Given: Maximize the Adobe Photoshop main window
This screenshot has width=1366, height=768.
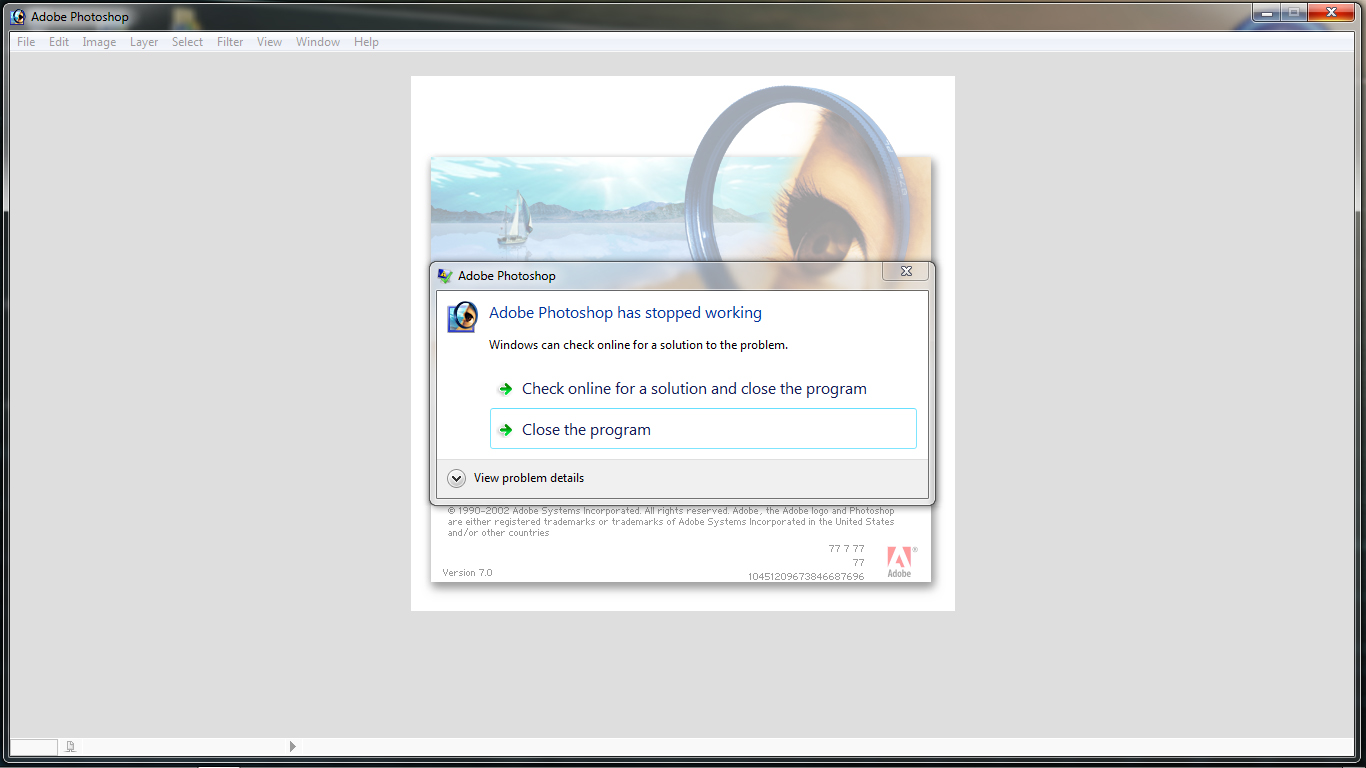Looking at the screenshot, I should click(x=1293, y=12).
